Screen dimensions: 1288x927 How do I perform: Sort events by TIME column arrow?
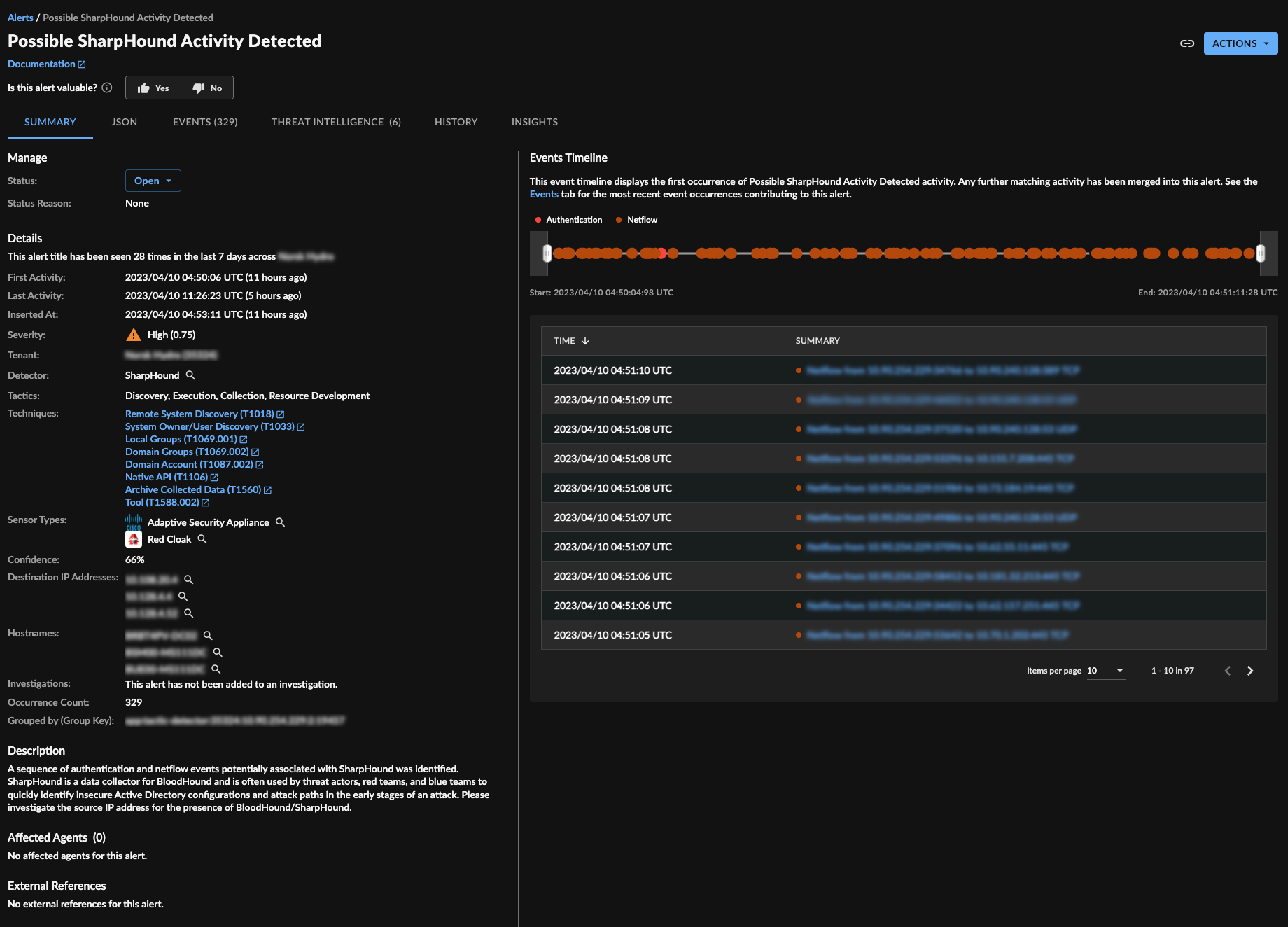click(585, 341)
